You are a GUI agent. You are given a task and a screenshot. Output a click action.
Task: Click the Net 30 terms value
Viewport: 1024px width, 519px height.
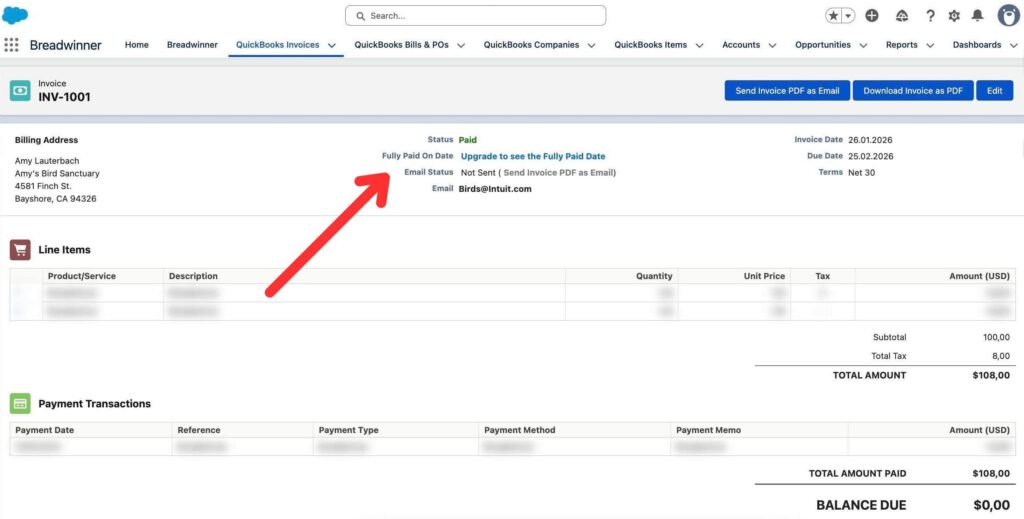pos(861,172)
